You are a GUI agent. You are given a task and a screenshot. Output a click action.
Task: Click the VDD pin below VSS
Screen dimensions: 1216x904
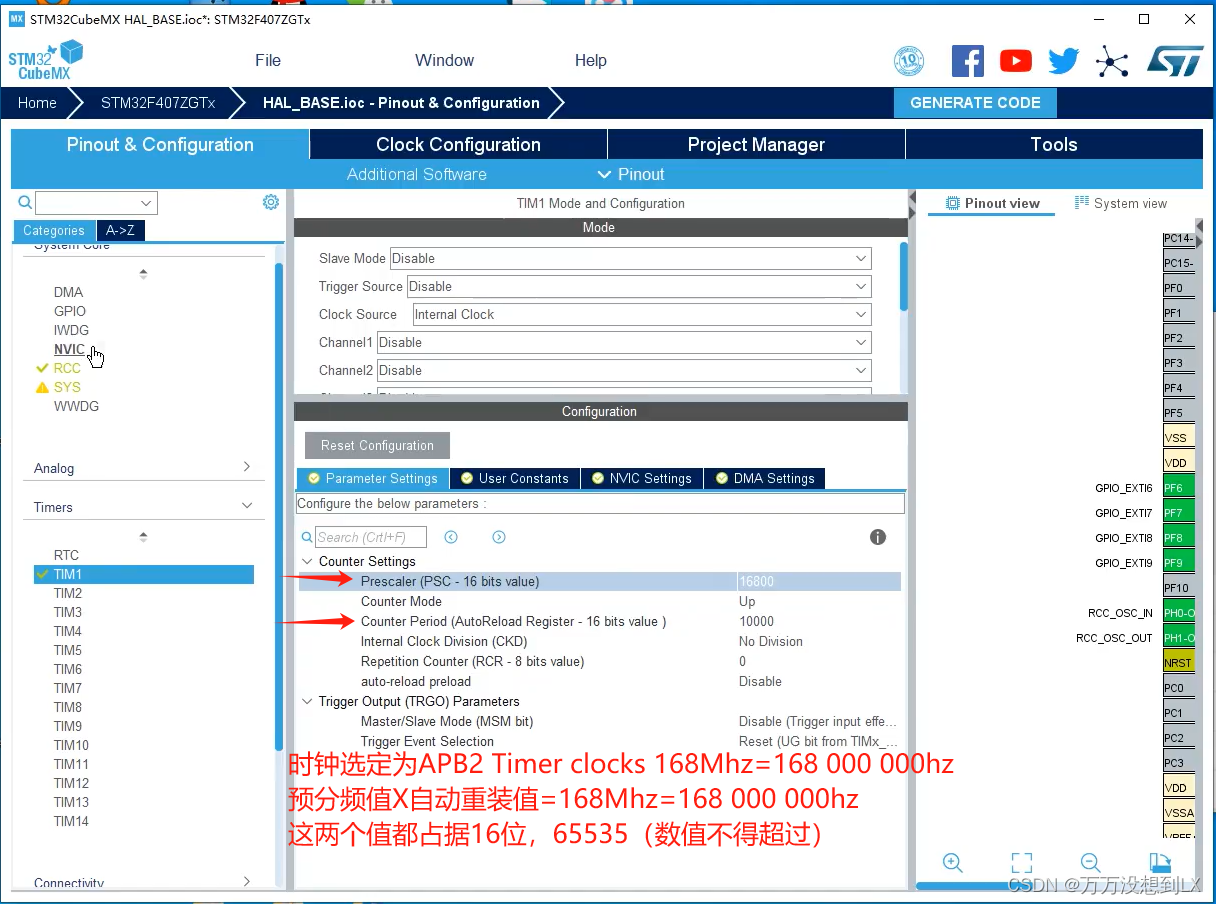pyautogui.click(x=1179, y=463)
